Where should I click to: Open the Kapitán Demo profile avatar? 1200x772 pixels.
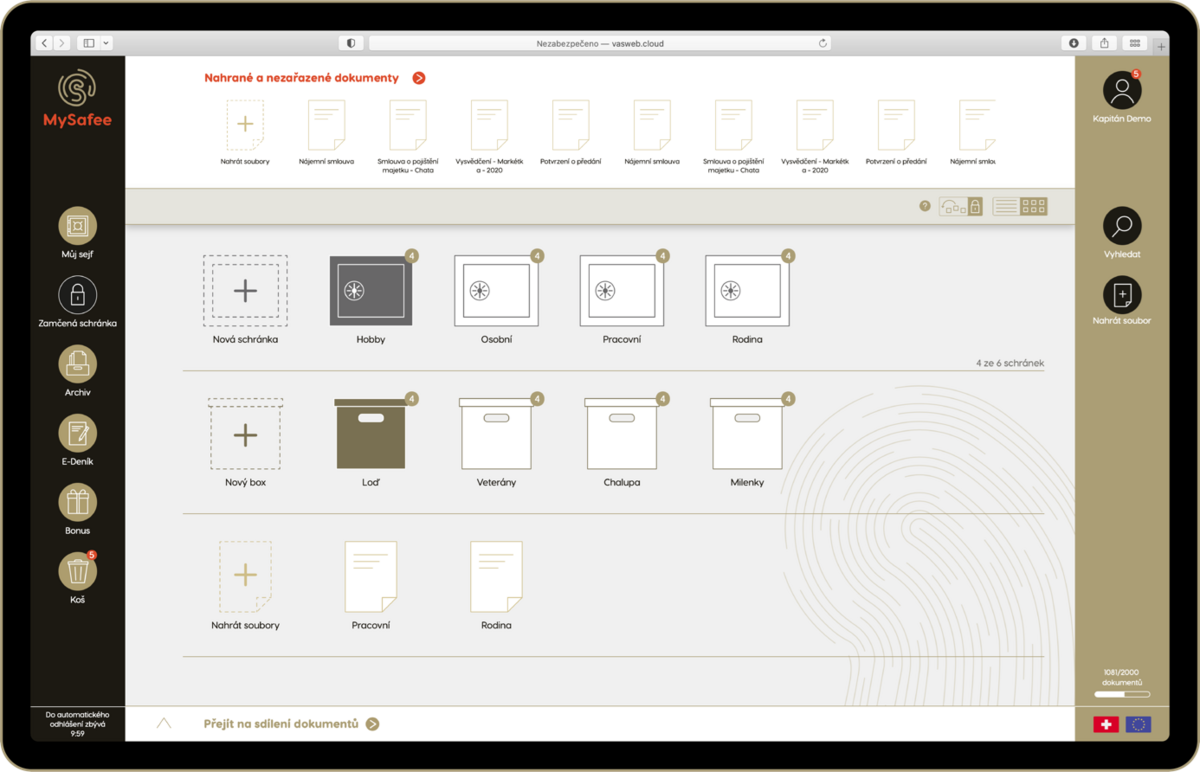click(1122, 90)
